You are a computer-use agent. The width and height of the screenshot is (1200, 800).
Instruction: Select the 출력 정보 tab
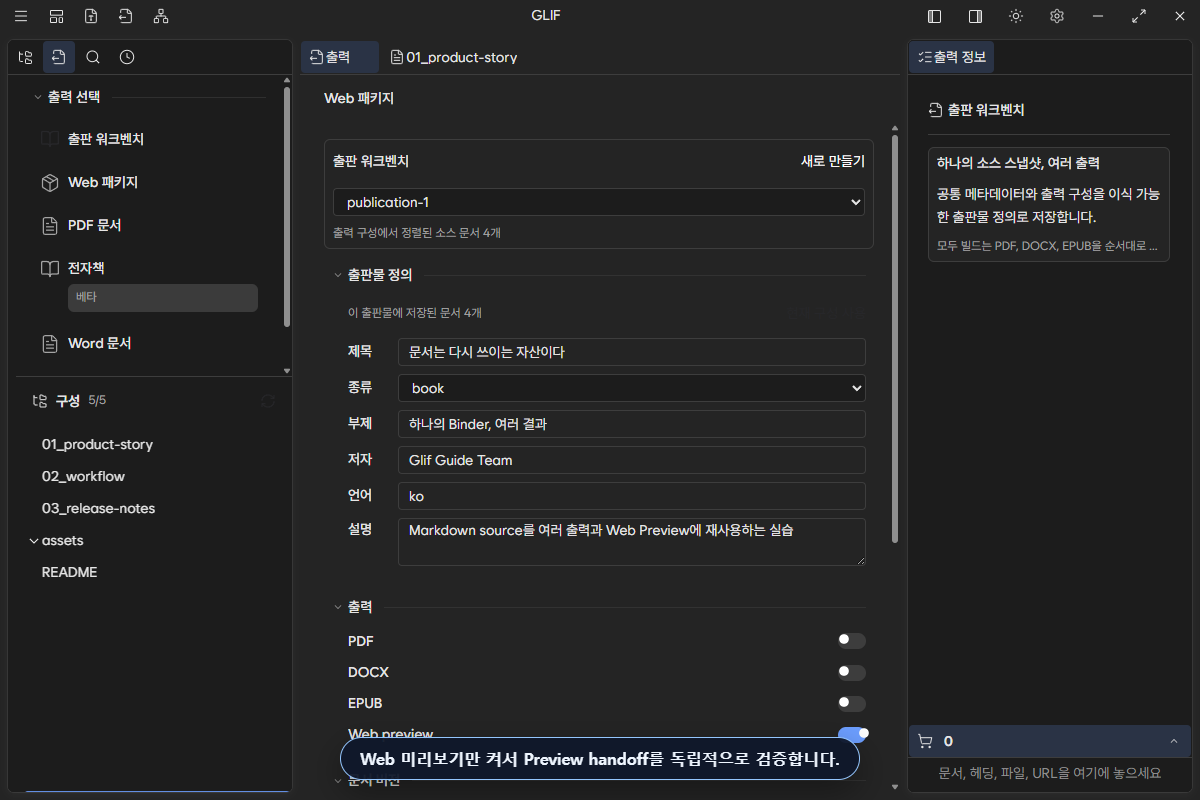952,57
